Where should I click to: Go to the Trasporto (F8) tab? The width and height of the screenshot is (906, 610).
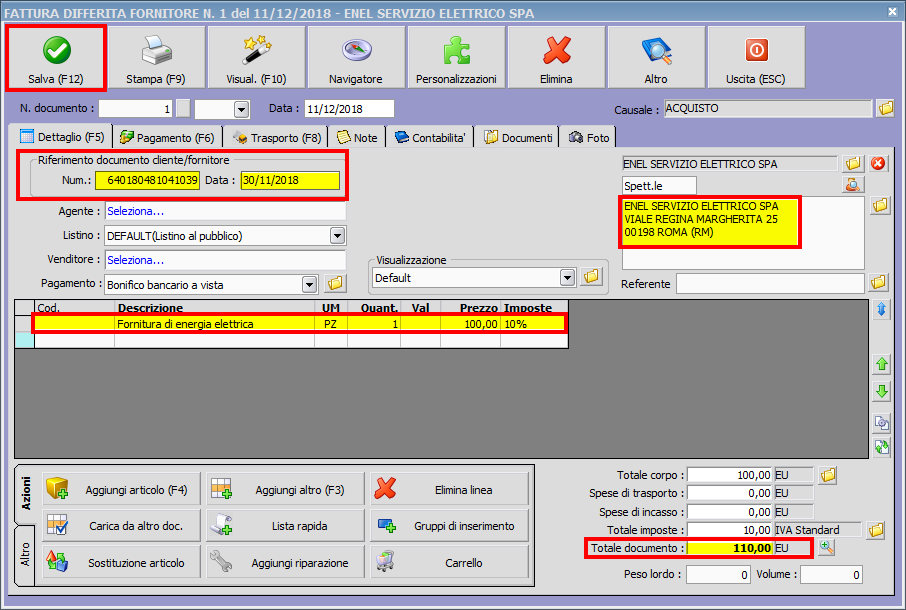277,137
